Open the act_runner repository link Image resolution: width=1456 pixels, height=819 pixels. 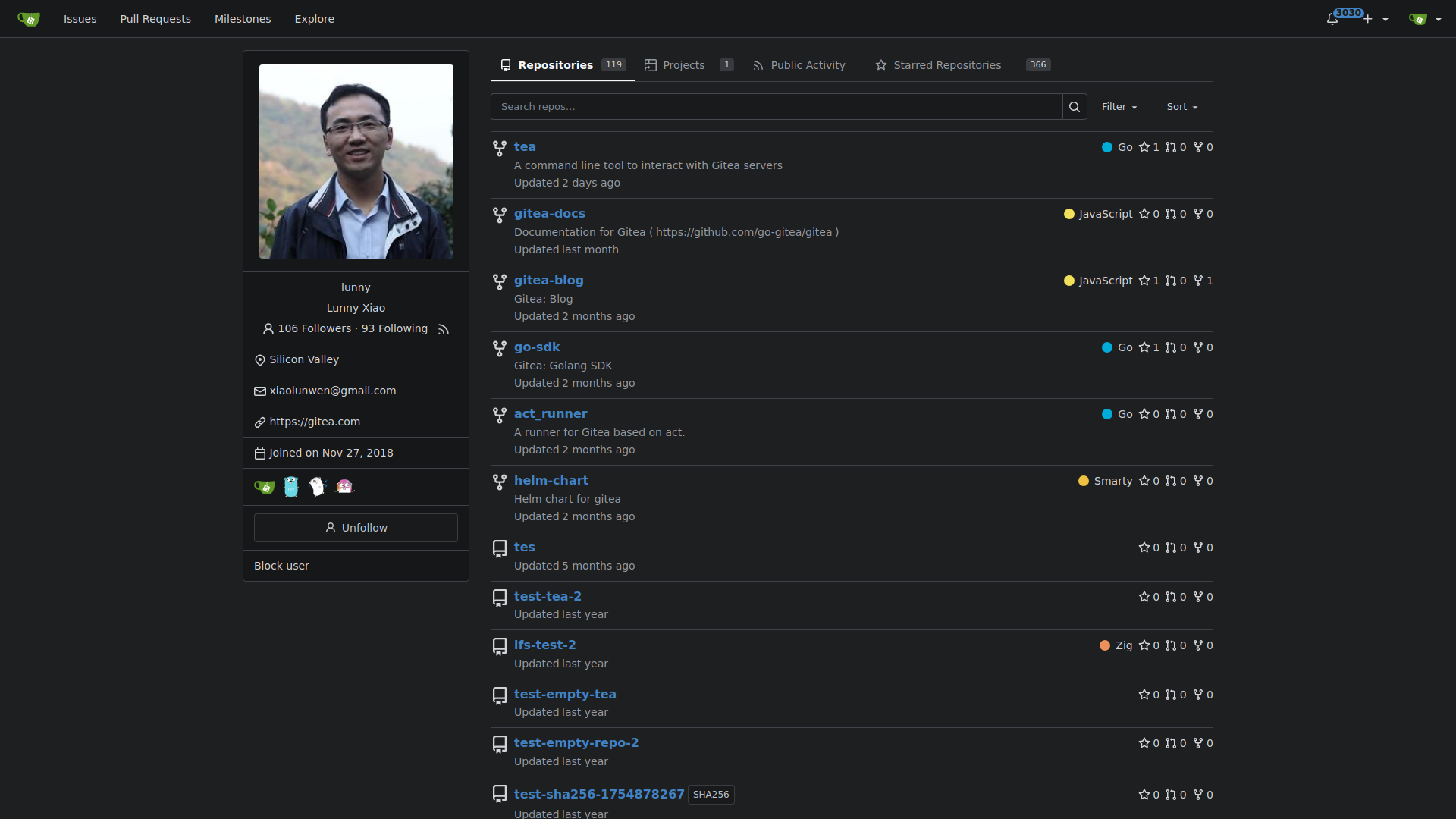click(x=551, y=414)
